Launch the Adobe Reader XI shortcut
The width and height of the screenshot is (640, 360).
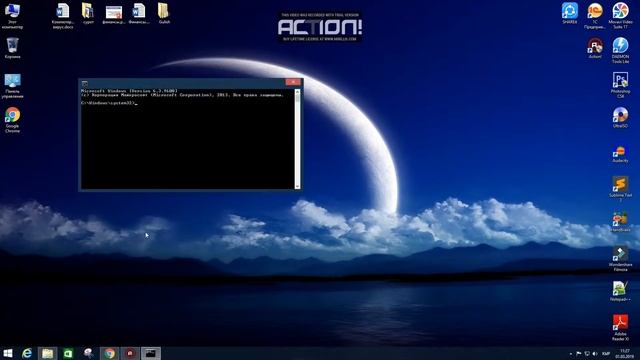coord(620,328)
